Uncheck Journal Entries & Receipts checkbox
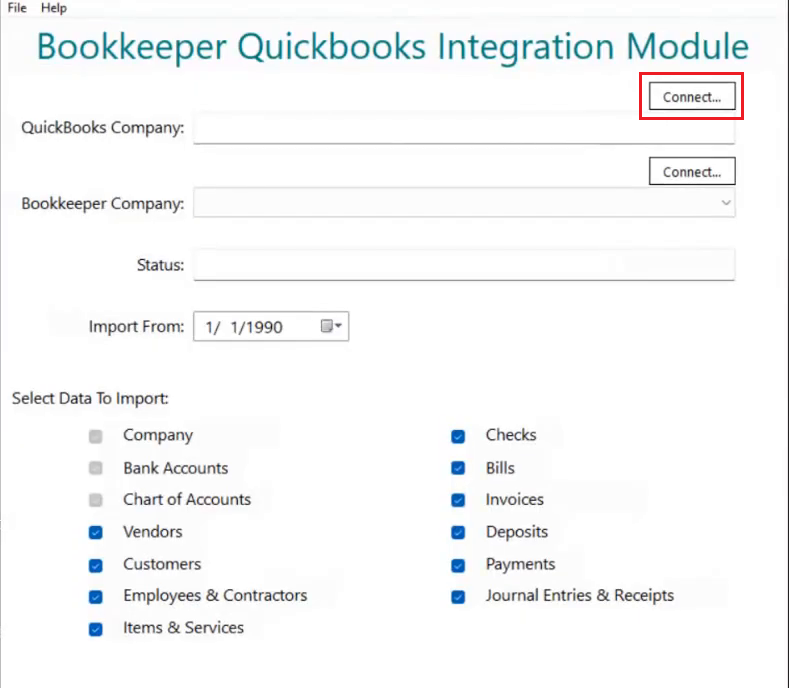 click(458, 597)
